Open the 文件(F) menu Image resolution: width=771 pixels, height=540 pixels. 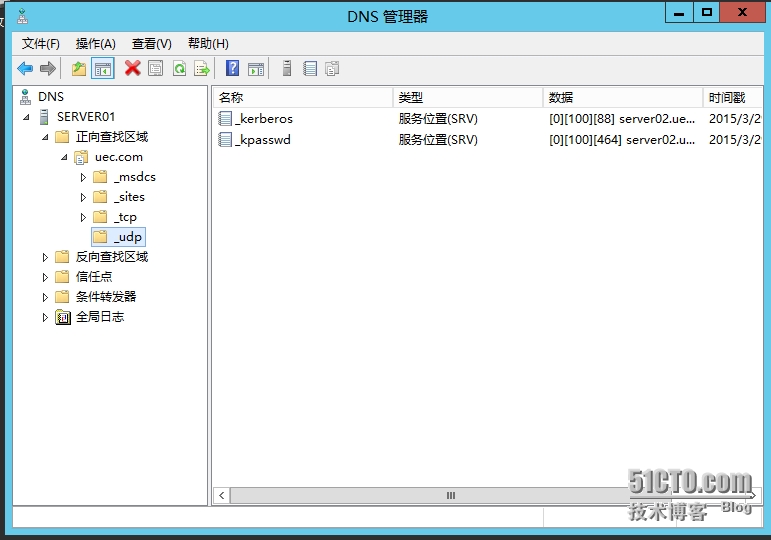click(41, 44)
